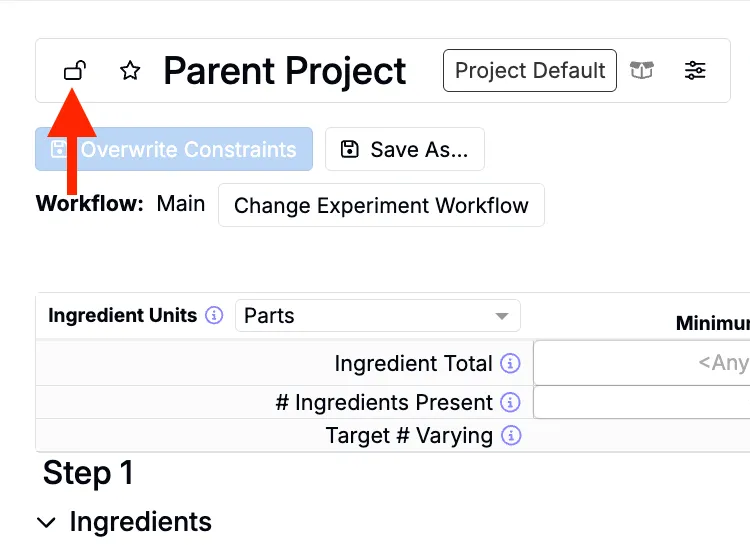750x545 pixels.
Task: Show info for Target # Varying
Action: [510, 436]
